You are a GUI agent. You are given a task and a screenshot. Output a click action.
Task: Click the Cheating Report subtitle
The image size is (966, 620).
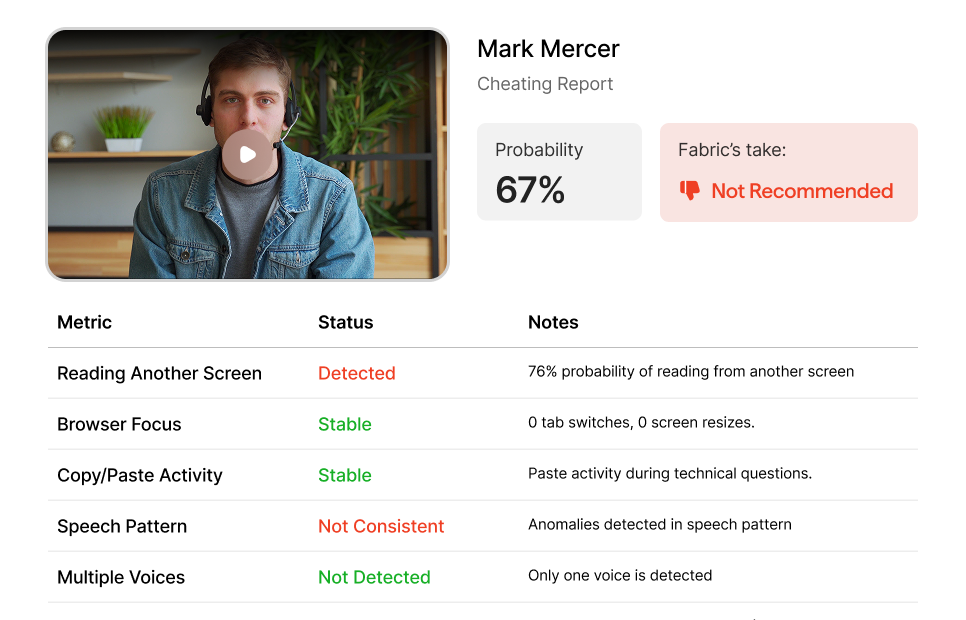(545, 84)
